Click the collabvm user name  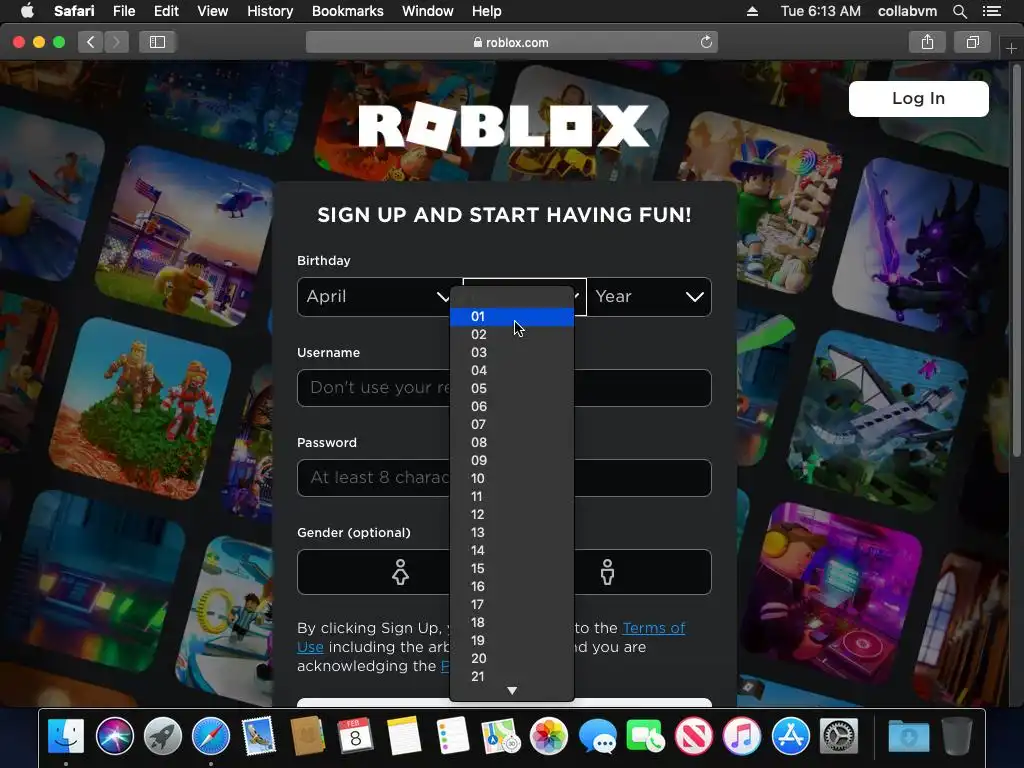[x=907, y=11]
